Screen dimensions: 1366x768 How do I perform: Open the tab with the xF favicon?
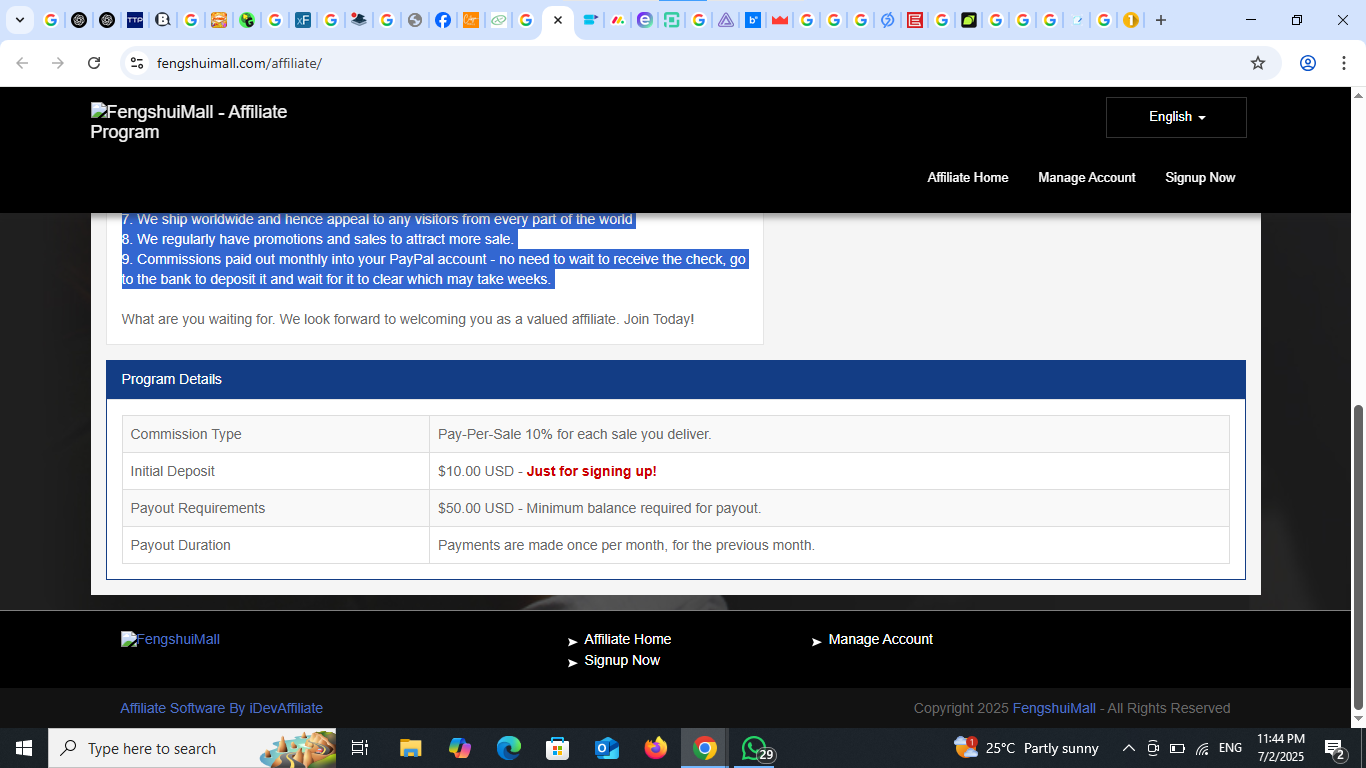click(x=303, y=20)
